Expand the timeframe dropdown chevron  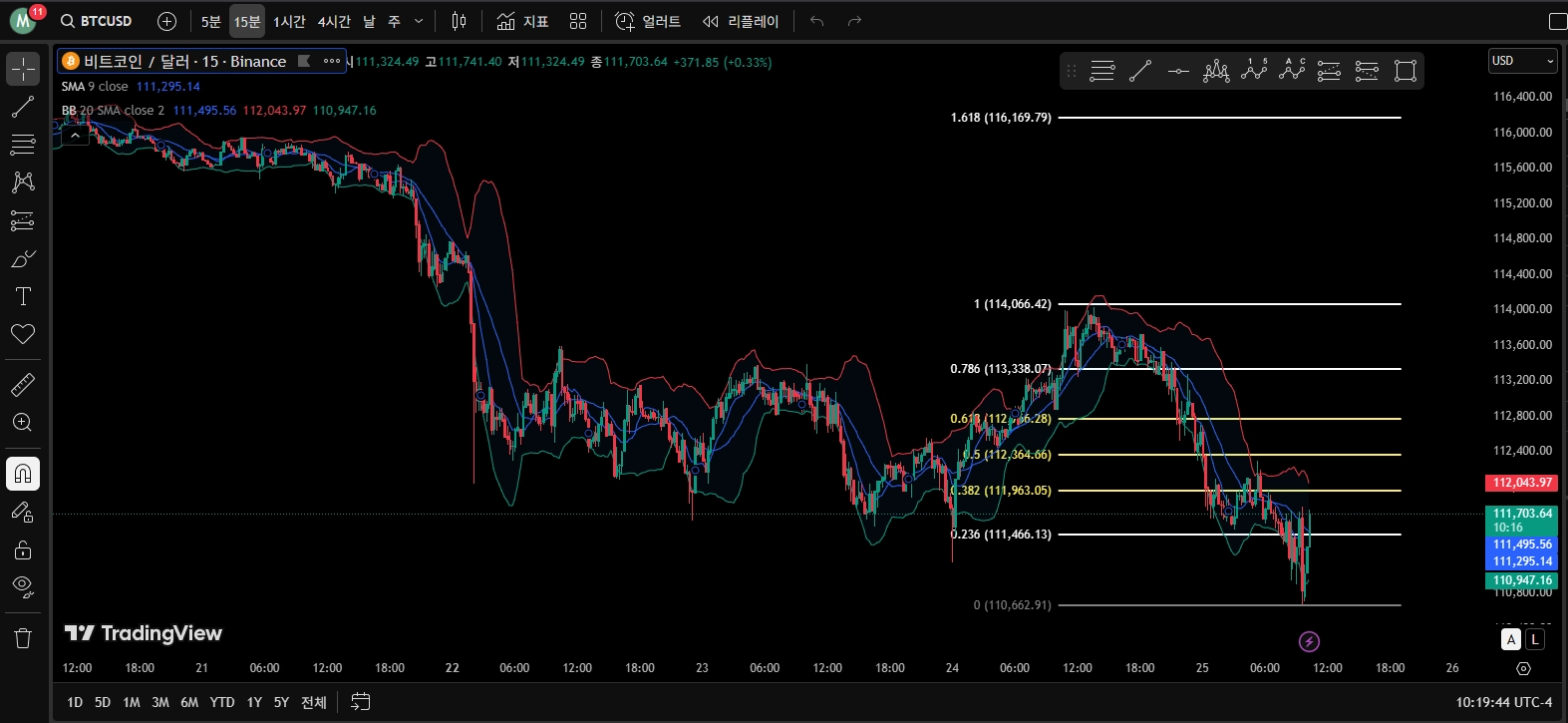click(x=419, y=21)
